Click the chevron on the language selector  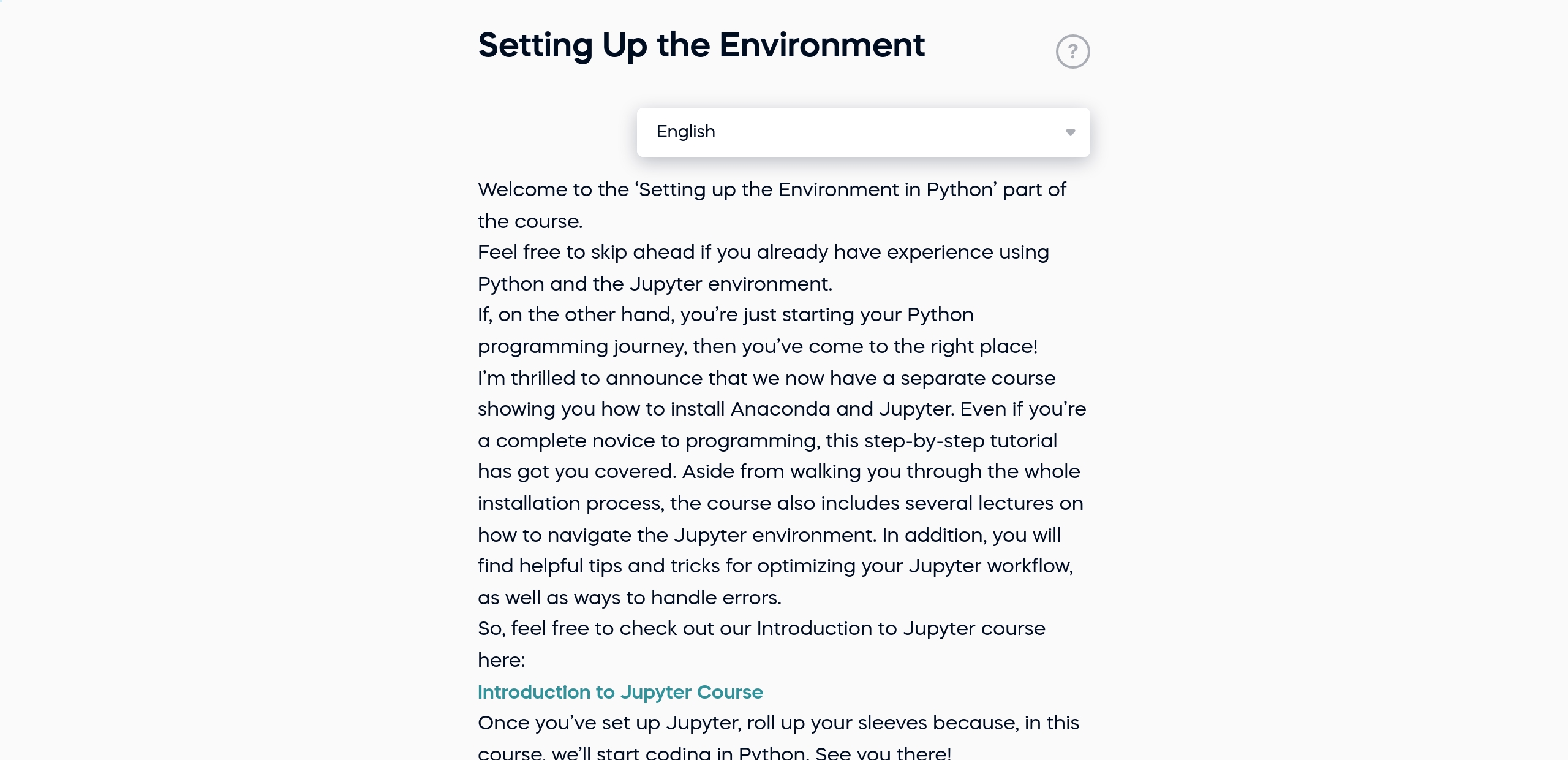tap(1071, 132)
